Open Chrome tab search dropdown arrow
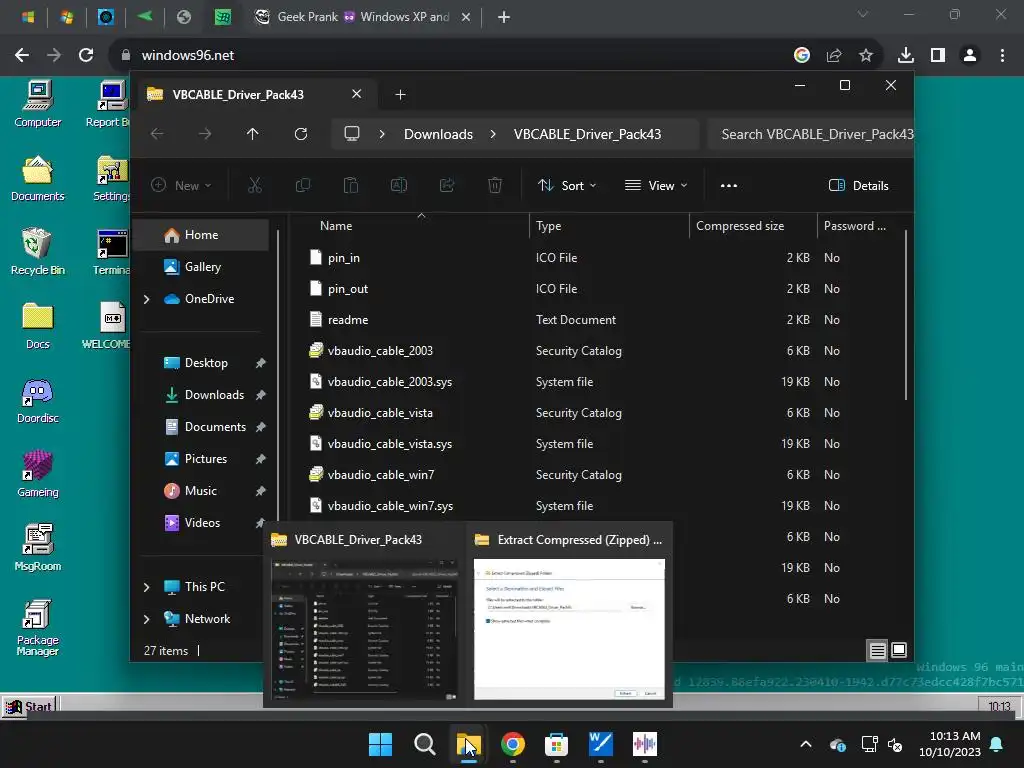 pos(863,14)
